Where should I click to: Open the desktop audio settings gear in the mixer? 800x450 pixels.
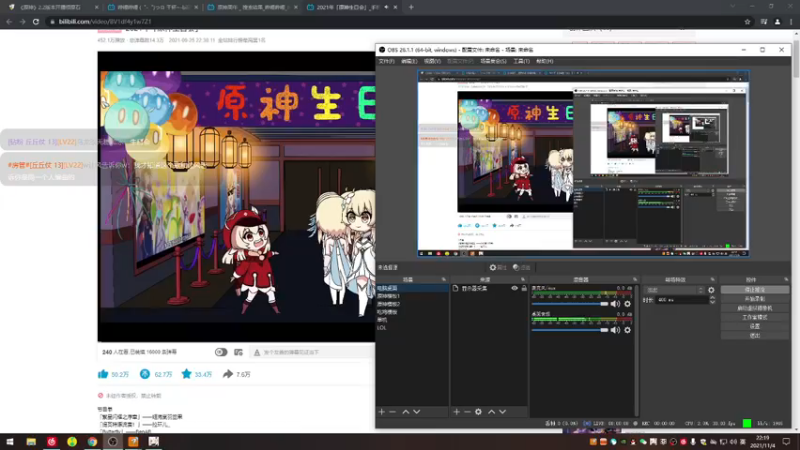point(628,330)
